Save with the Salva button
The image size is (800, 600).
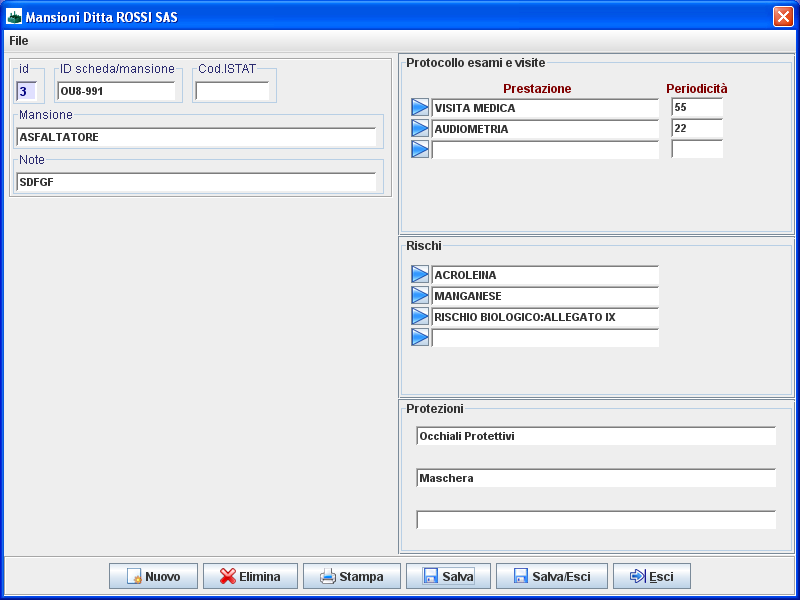[447, 576]
